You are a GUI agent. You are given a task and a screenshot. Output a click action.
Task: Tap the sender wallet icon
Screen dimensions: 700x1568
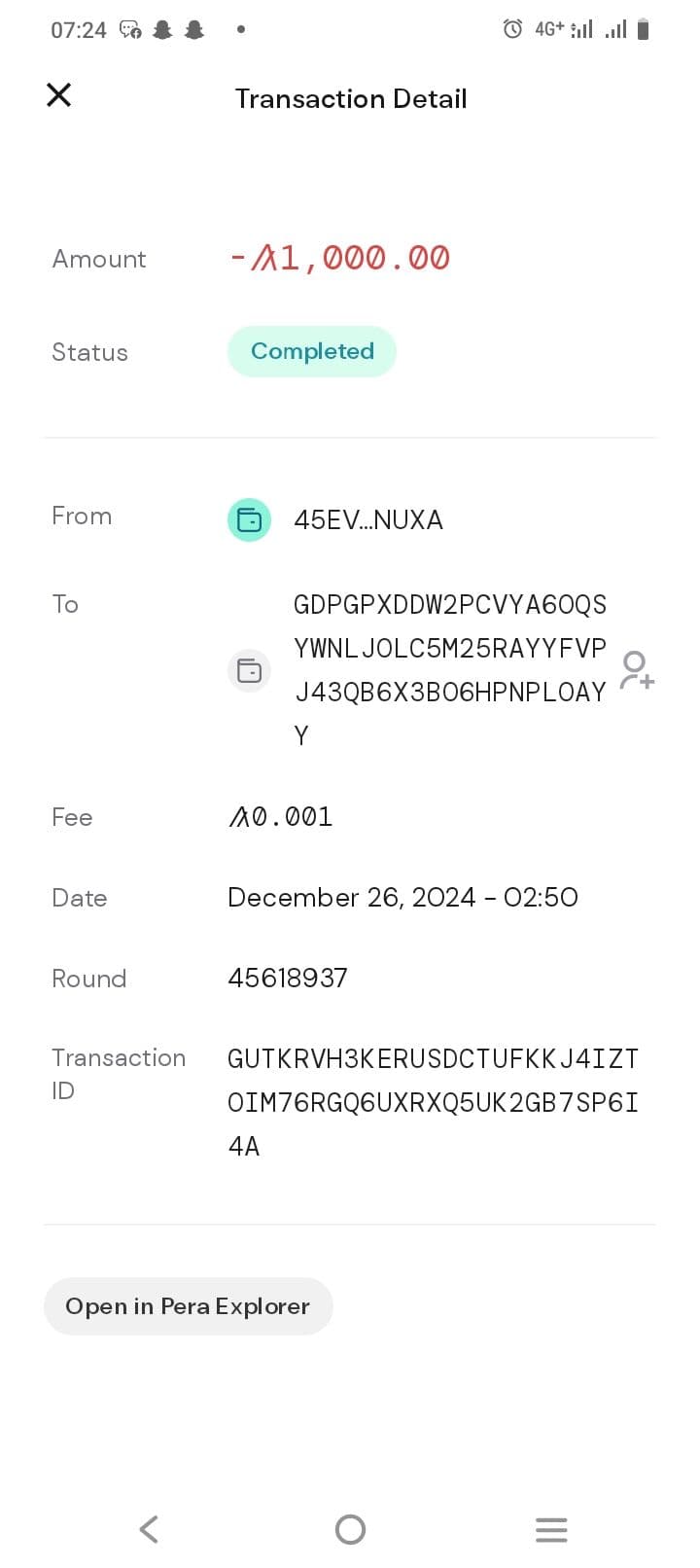249,519
